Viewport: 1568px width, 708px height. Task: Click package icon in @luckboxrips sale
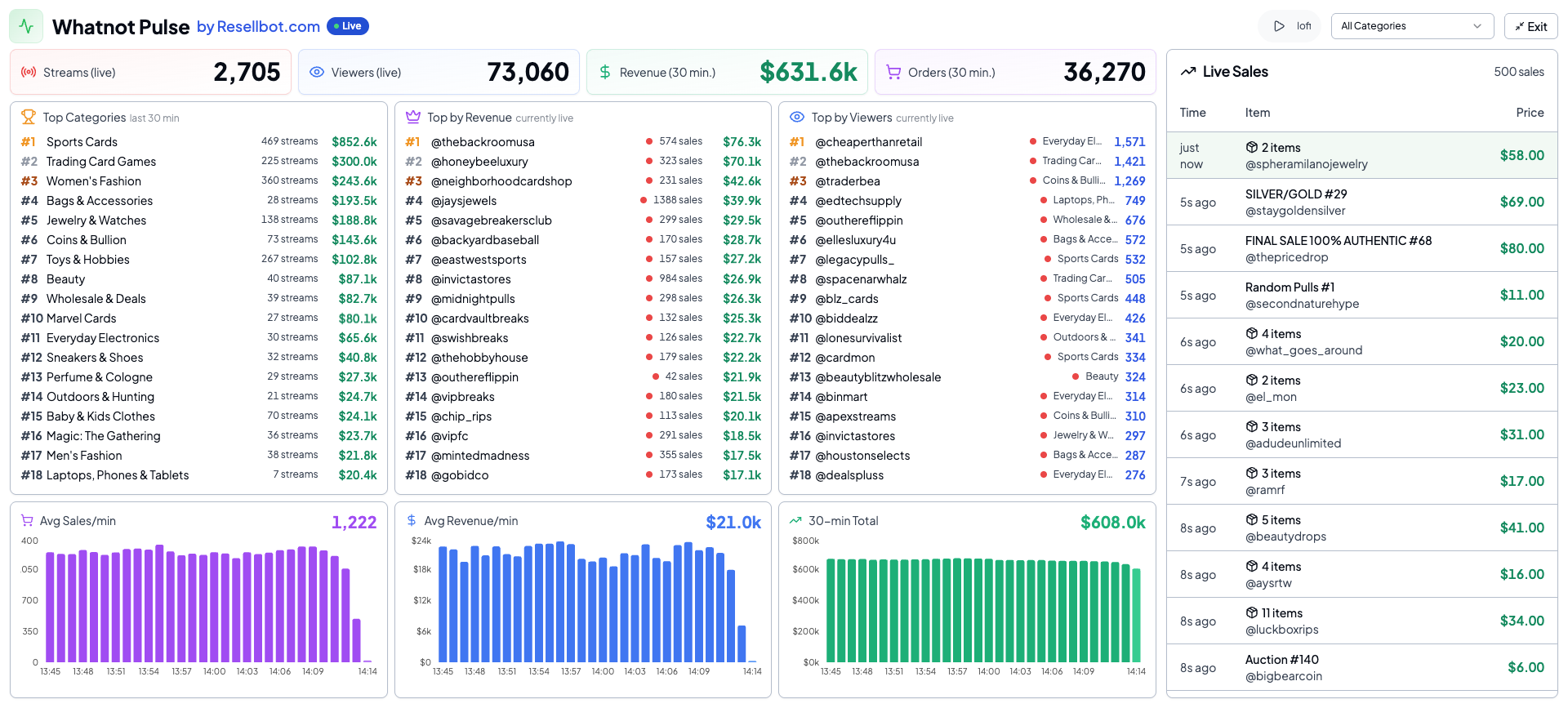click(x=1251, y=612)
